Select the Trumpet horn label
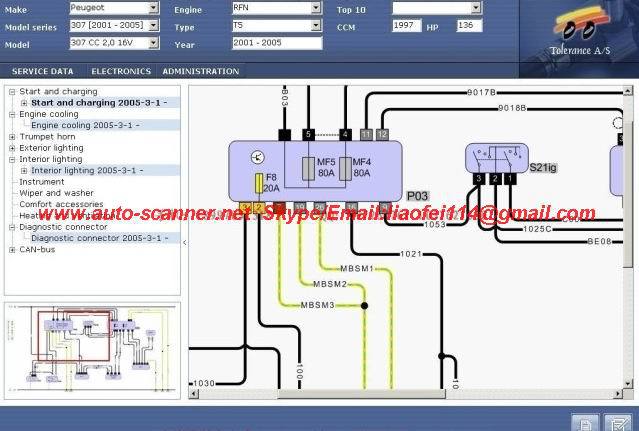The width and height of the screenshot is (639, 431). pos(47,136)
